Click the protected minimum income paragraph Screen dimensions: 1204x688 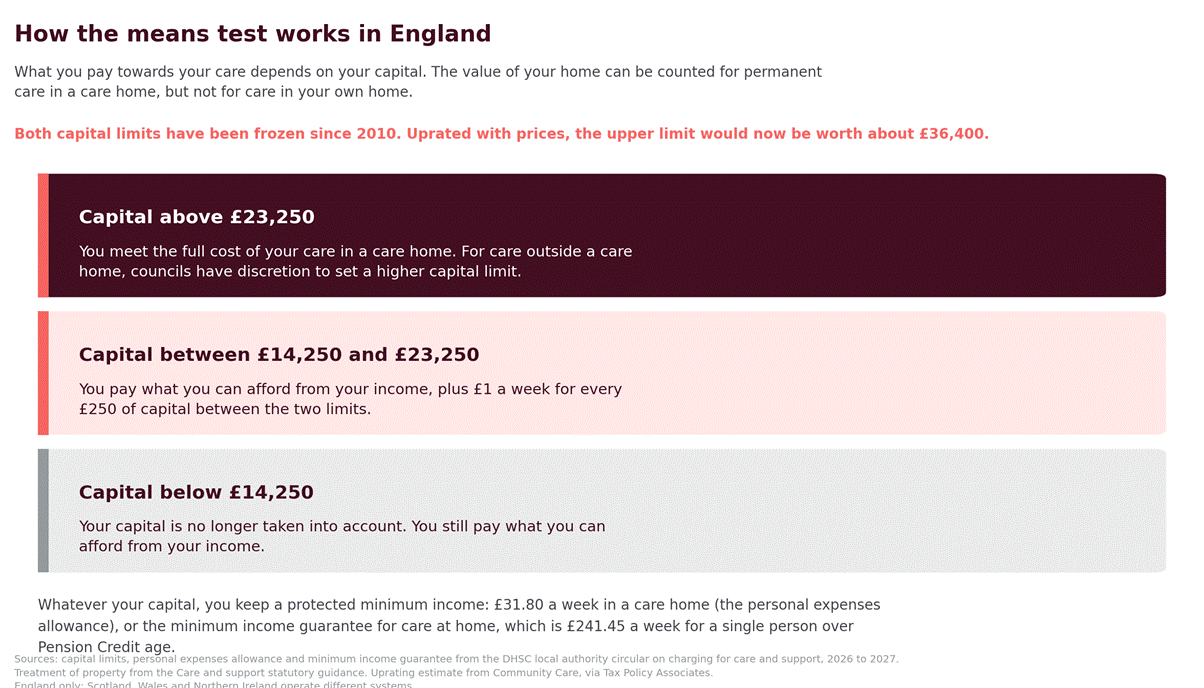click(459, 626)
